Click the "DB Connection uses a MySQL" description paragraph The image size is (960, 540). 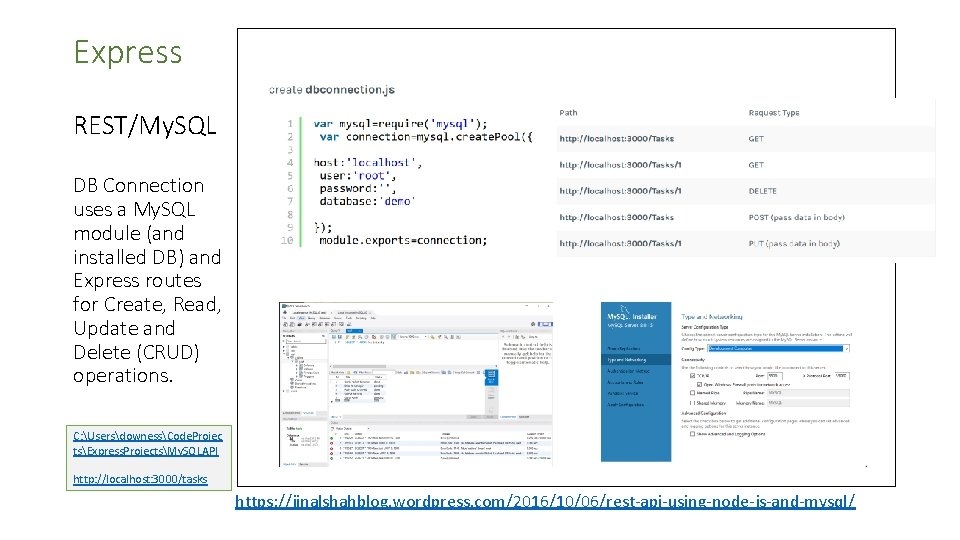[147, 280]
